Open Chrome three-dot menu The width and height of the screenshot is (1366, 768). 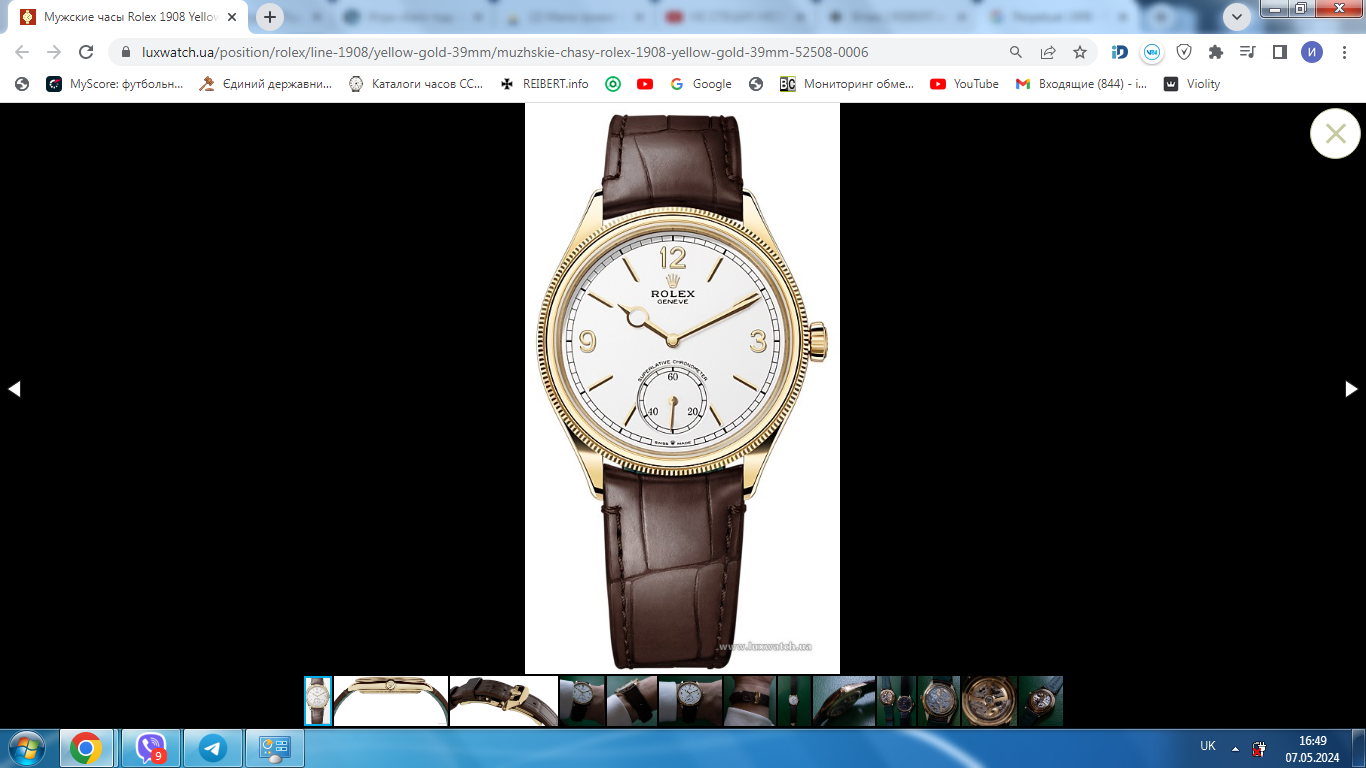(1344, 52)
